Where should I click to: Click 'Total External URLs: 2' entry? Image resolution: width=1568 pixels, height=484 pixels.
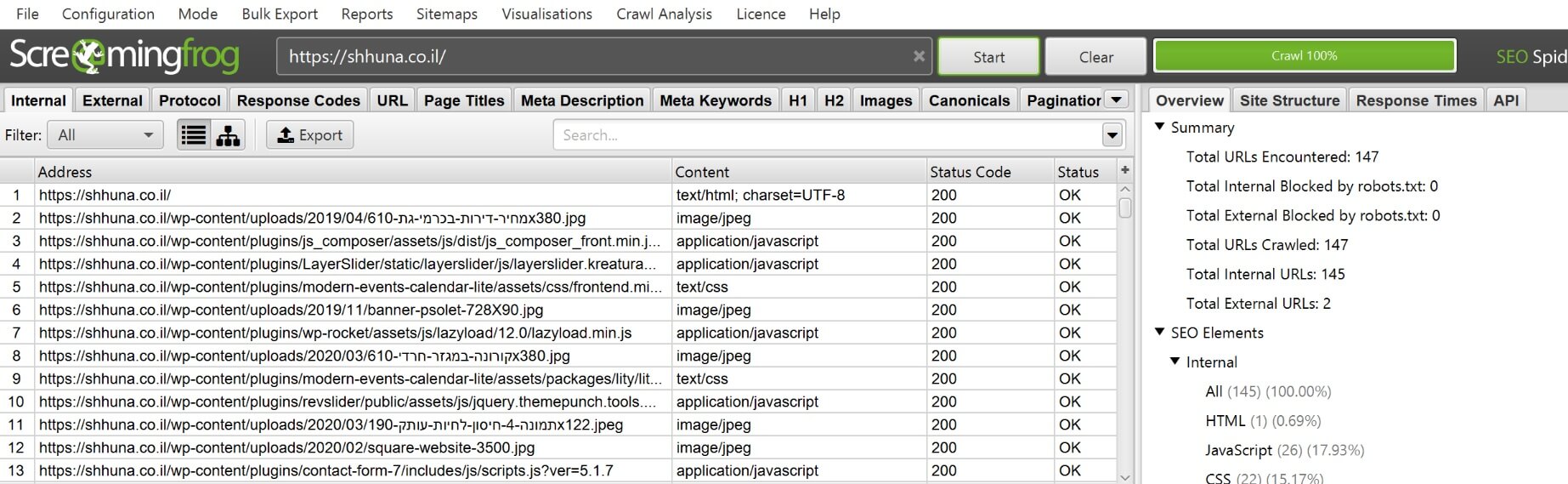1258,303
